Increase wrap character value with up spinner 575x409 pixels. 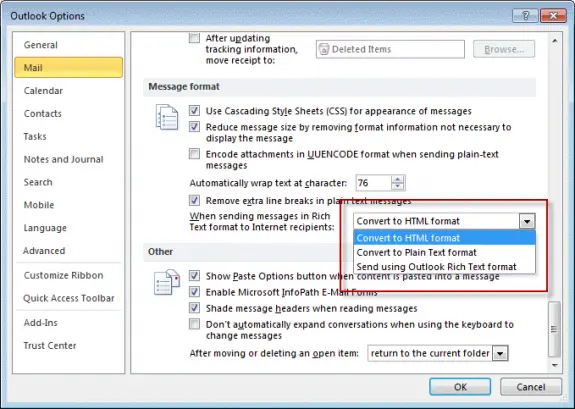click(398, 179)
